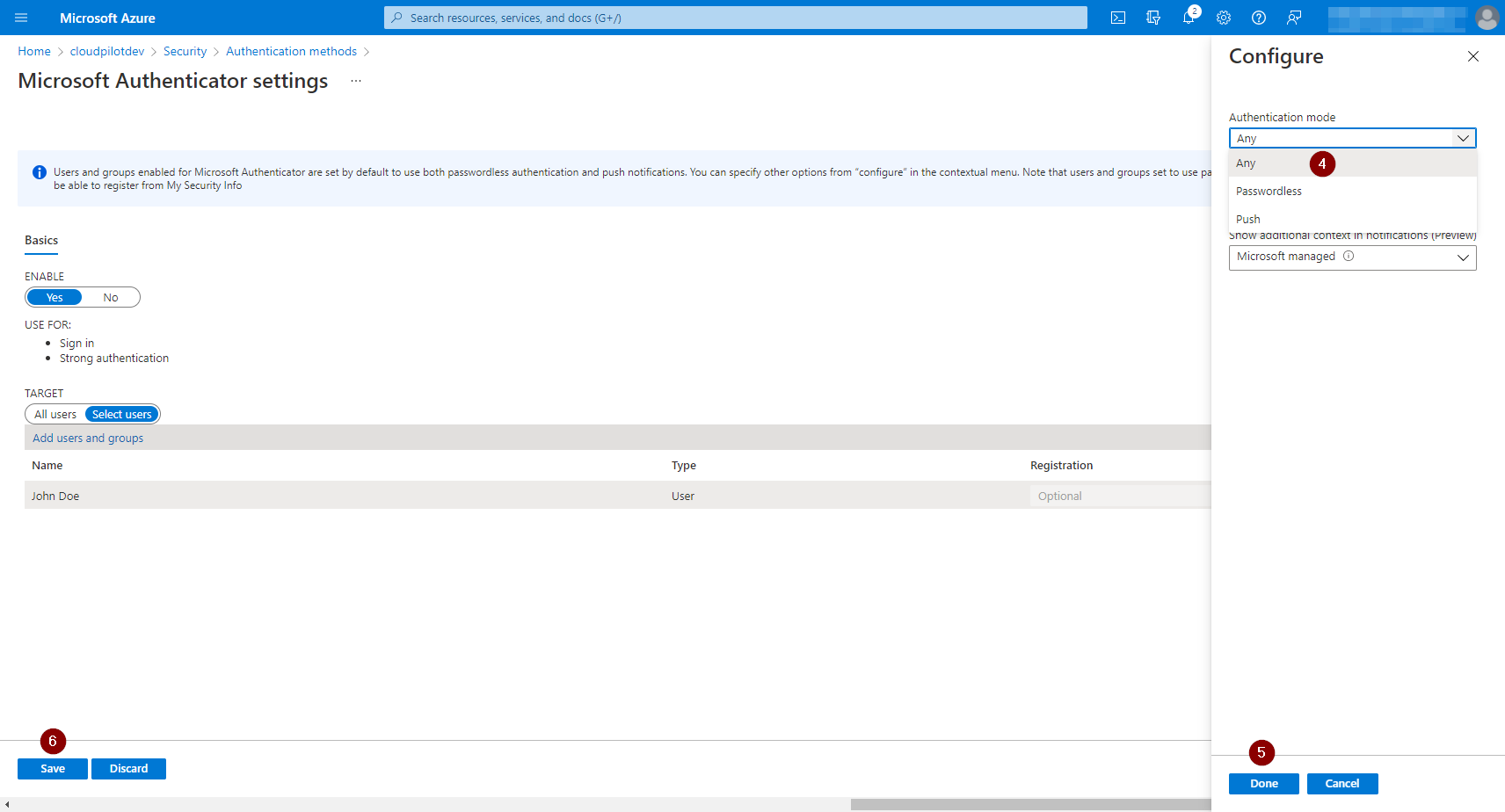Click the info icon beside Microsoft managed
The height and width of the screenshot is (812, 1505).
(x=1349, y=257)
